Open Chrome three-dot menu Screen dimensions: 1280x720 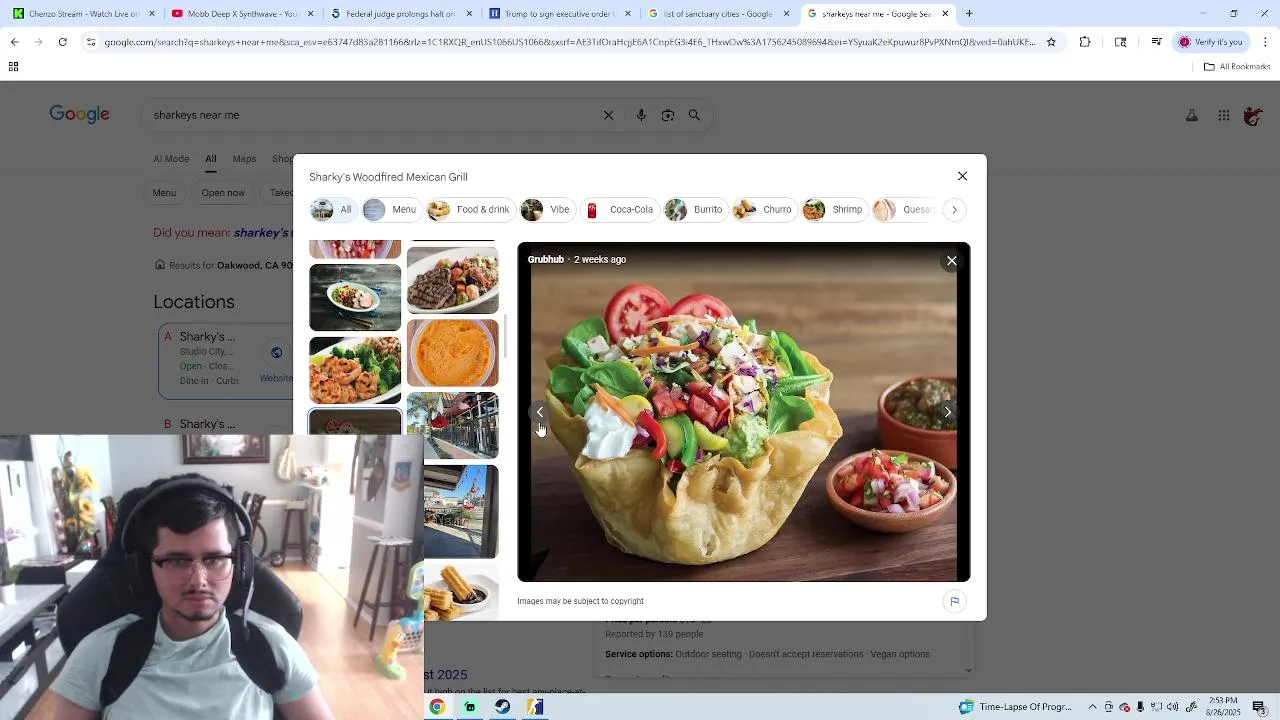[x=1265, y=42]
